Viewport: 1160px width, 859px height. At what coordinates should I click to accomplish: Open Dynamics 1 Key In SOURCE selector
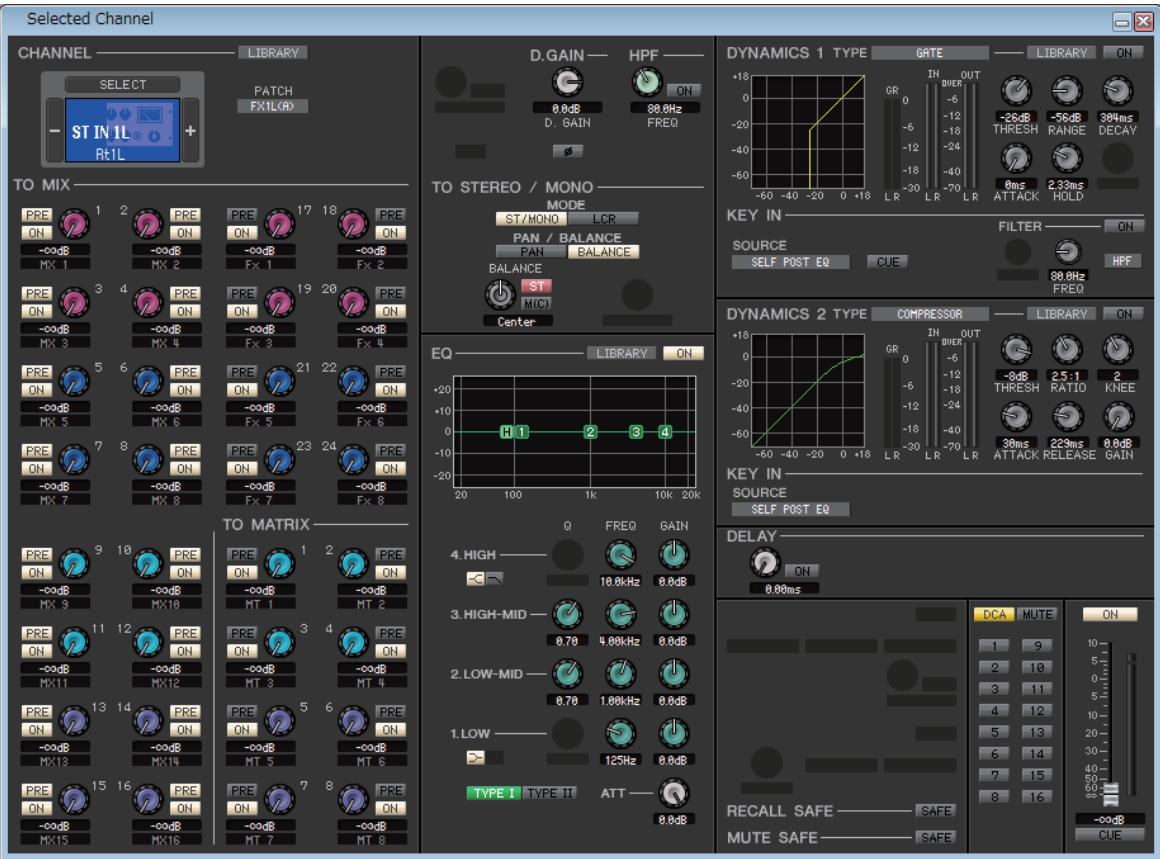pos(790,262)
